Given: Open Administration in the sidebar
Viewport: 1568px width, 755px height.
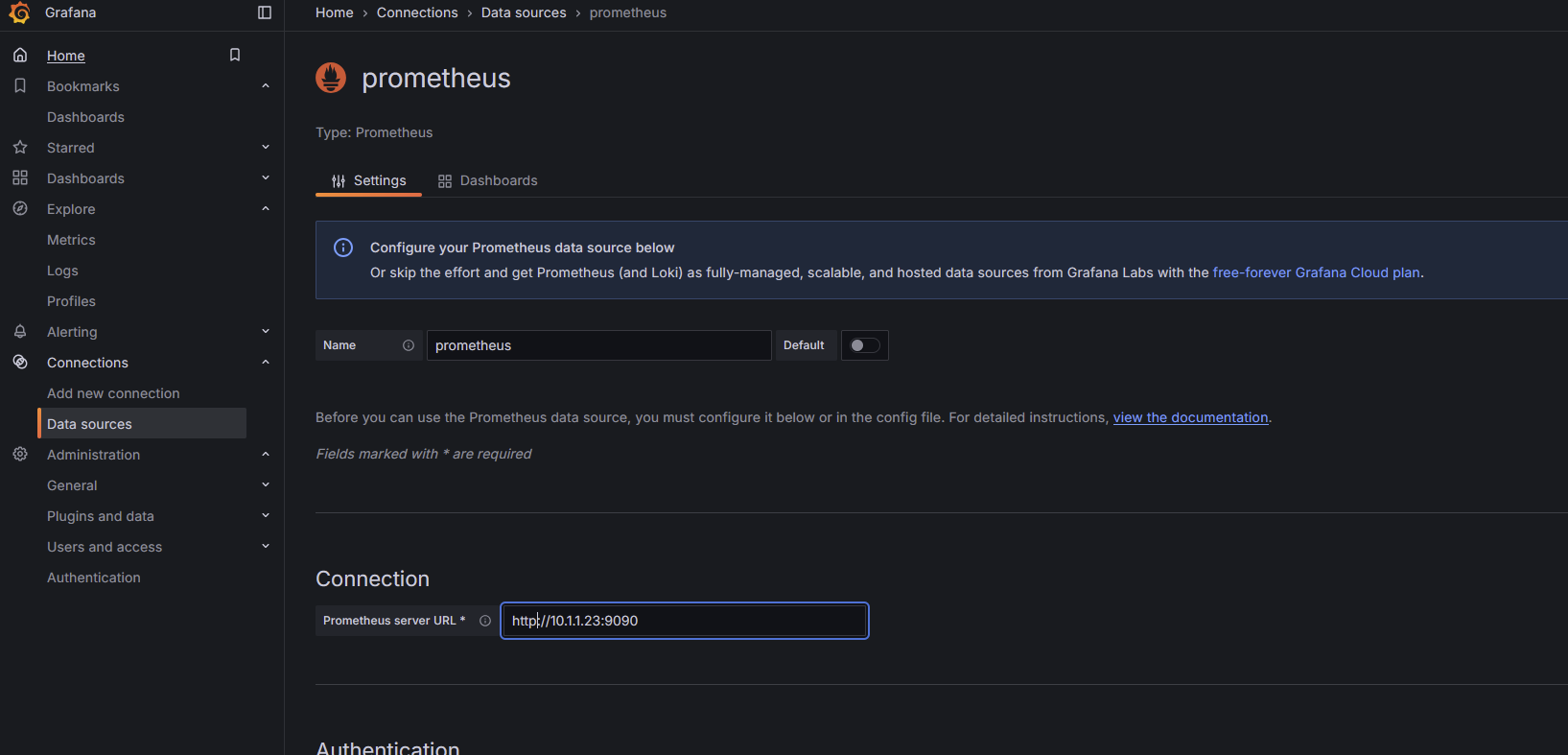Looking at the screenshot, I should tap(93, 455).
